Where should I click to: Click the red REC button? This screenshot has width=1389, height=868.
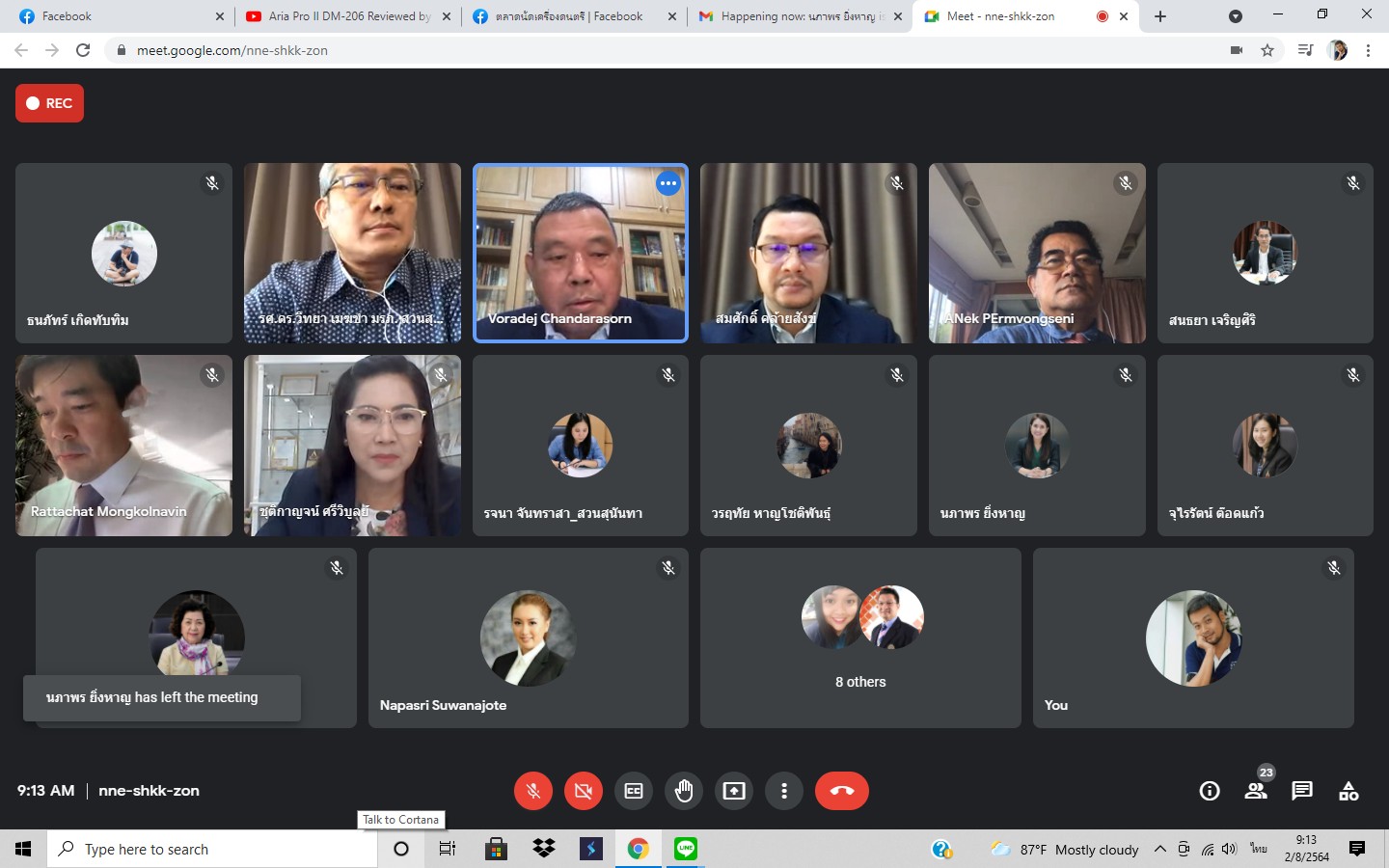49,103
